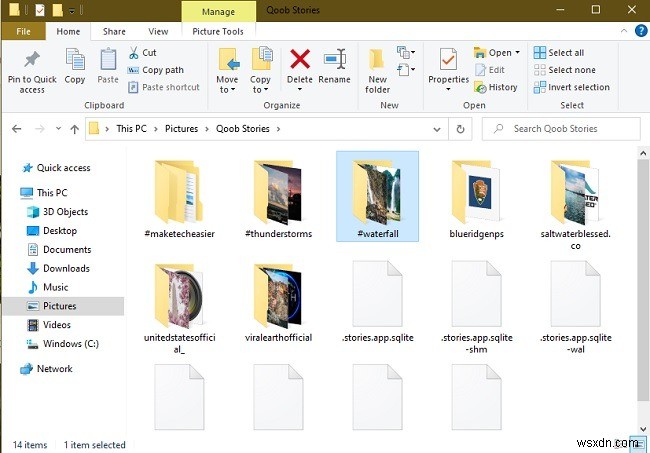This screenshot has width=650, height=453.
Task: Click Select all
Action: tap(559, 53)
